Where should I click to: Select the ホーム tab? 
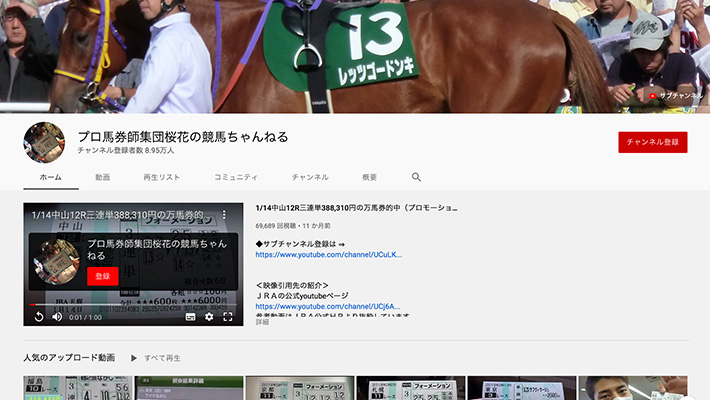point(51,177)
